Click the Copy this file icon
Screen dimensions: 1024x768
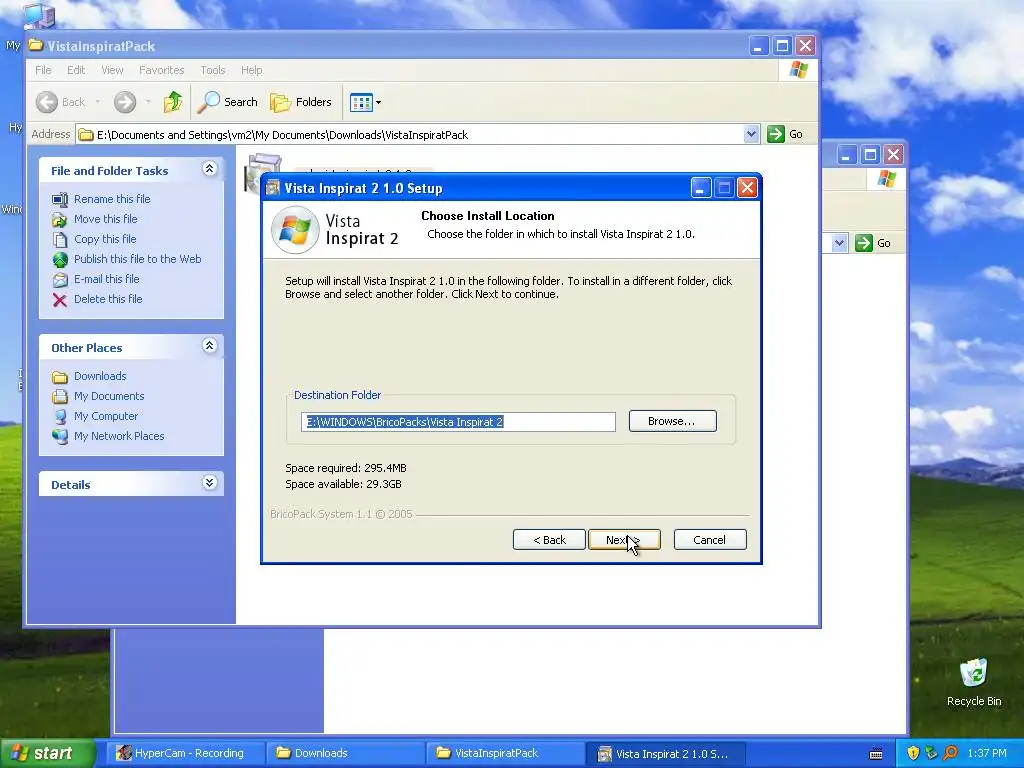[x=59, y=240]
